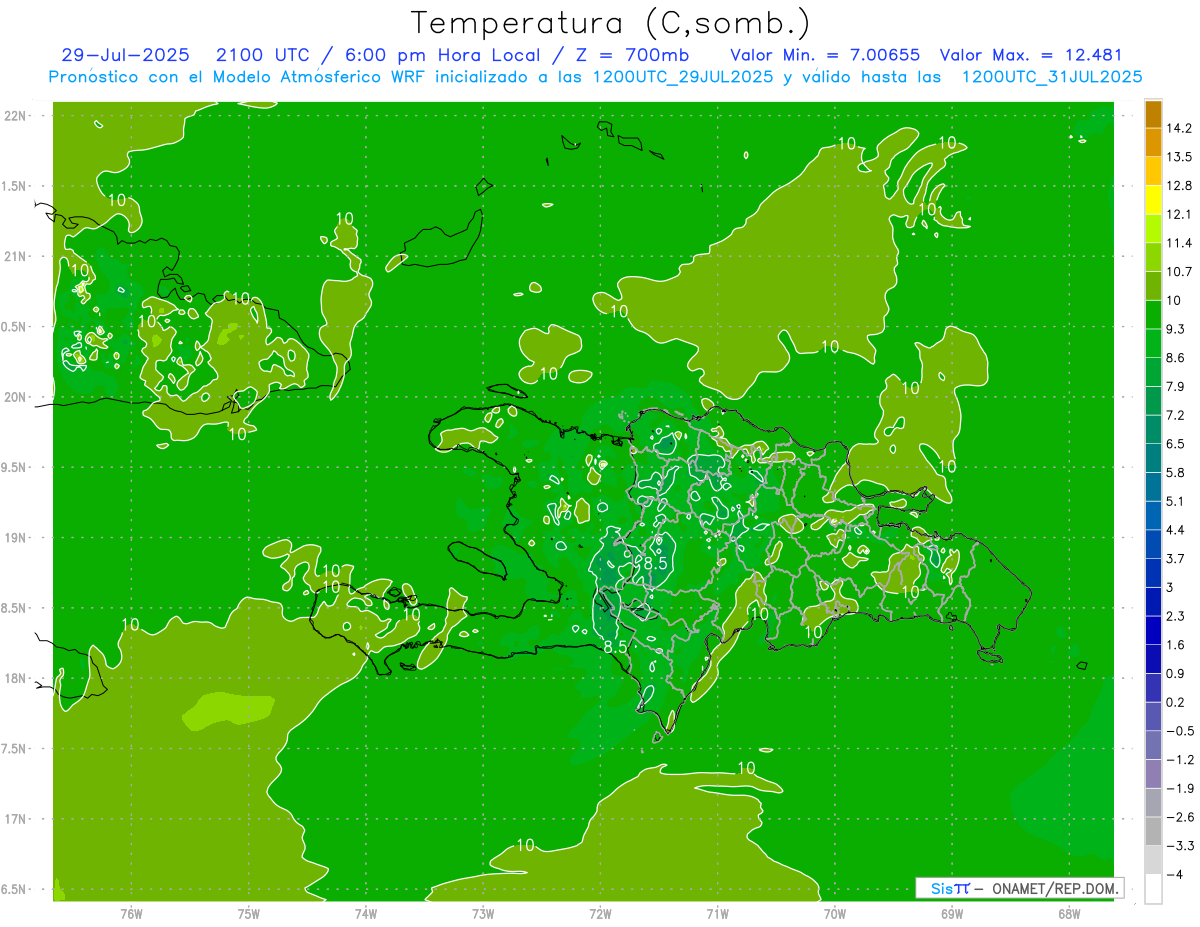Click the 7.2 value on the color scale
This screenshot has height=927, width=1200.
tap(1177, 415)
